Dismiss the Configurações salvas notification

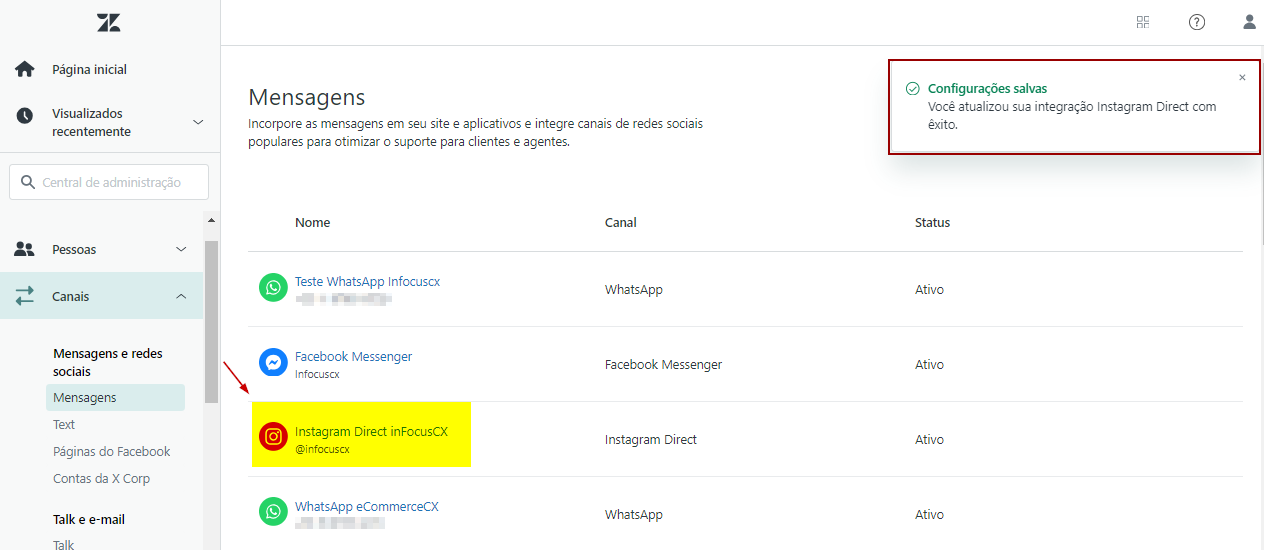(1242, 77)
